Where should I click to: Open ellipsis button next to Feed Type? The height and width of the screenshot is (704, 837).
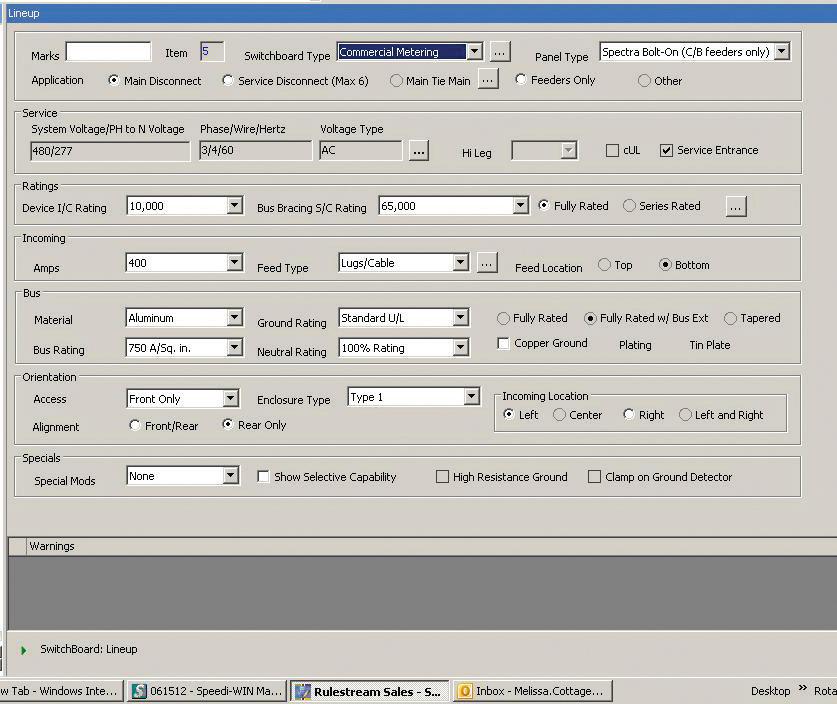click(487, 263)
